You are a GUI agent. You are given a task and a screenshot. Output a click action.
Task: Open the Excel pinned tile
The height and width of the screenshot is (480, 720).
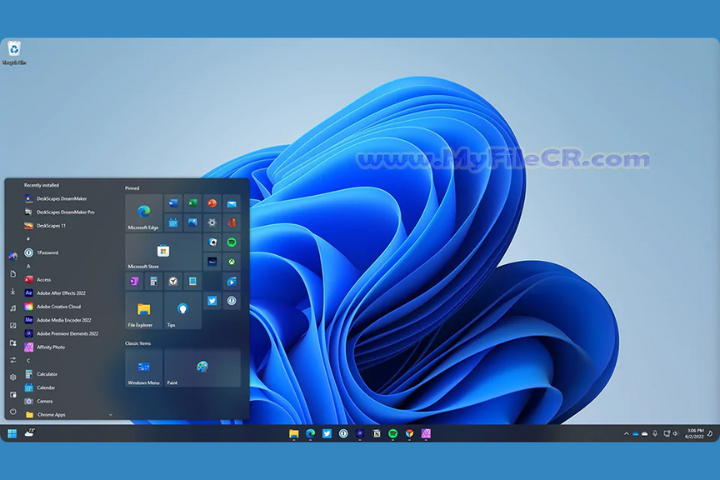192,203
